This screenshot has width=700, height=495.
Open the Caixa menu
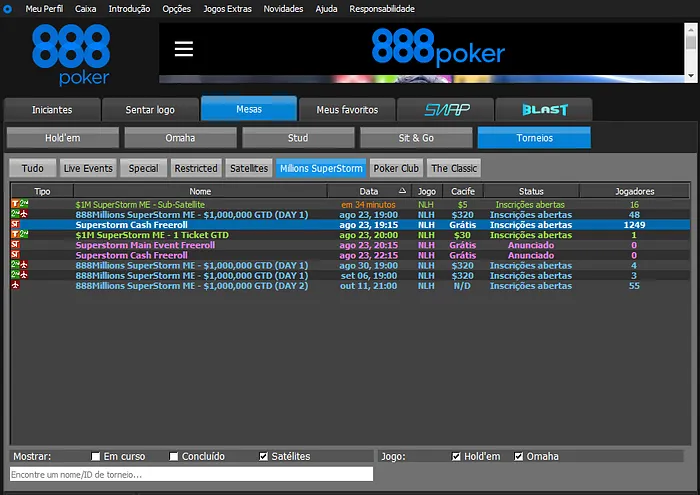(85, 8)
